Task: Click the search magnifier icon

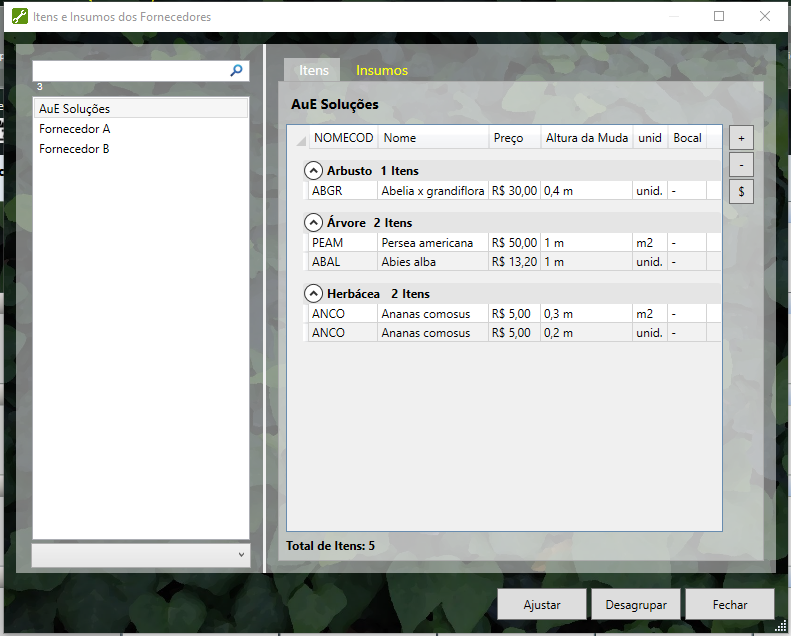Action: click(x=237, y=71)
